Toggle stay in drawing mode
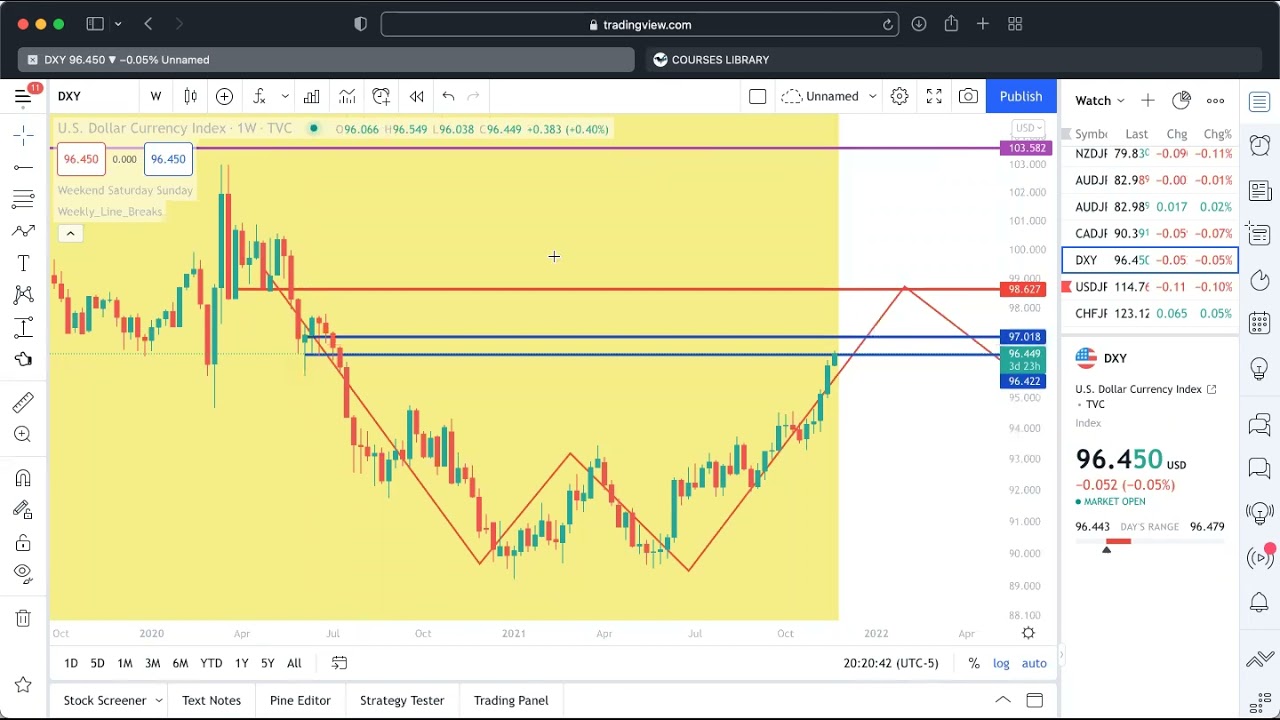Viewport: 1280px width, 720px height. [x=23, y=510]
